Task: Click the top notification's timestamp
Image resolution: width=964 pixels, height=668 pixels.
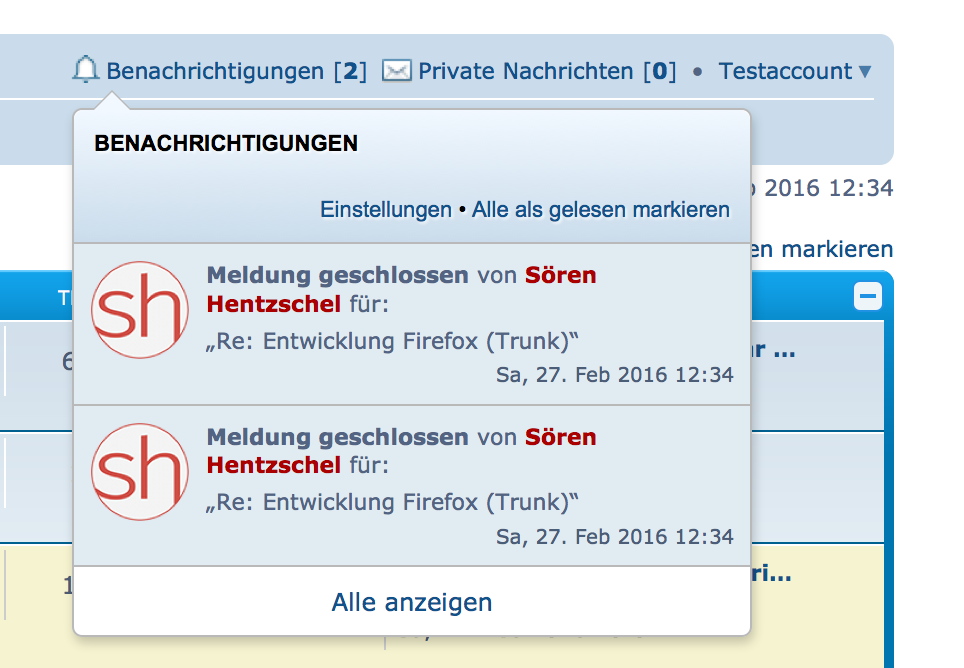Action: coord(614,375)
